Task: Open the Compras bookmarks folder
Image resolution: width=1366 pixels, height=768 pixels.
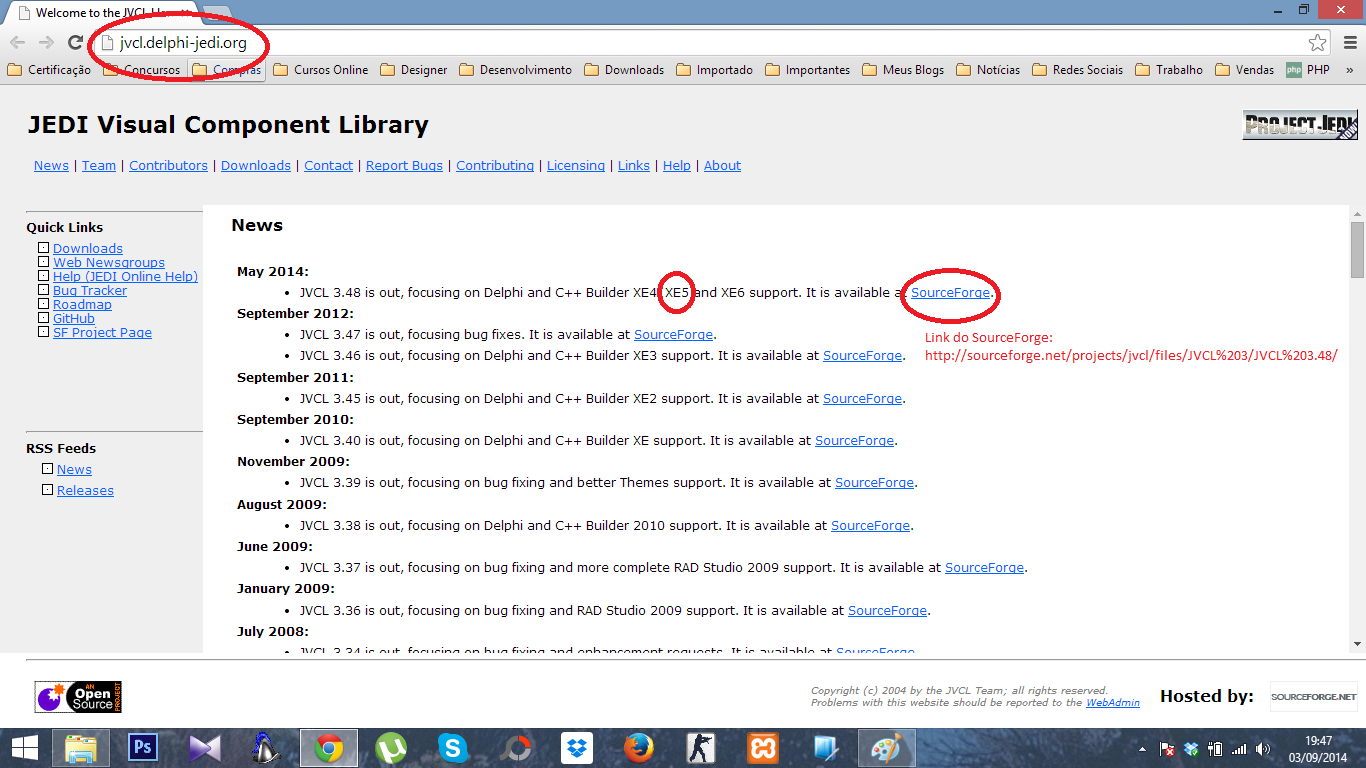Action: pyautogui.click(x=227, y=70)
